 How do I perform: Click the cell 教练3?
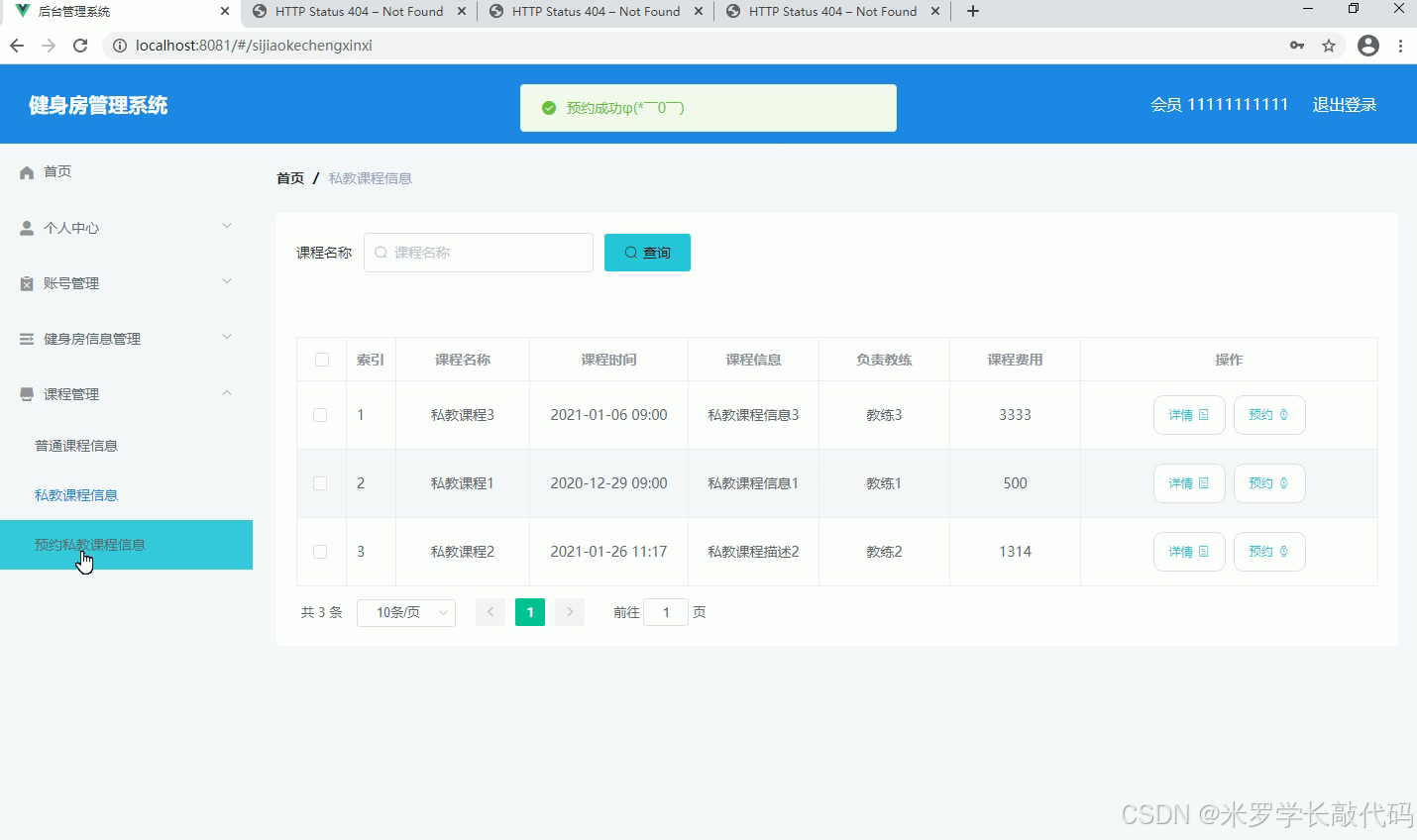click(x=884, y=415)
